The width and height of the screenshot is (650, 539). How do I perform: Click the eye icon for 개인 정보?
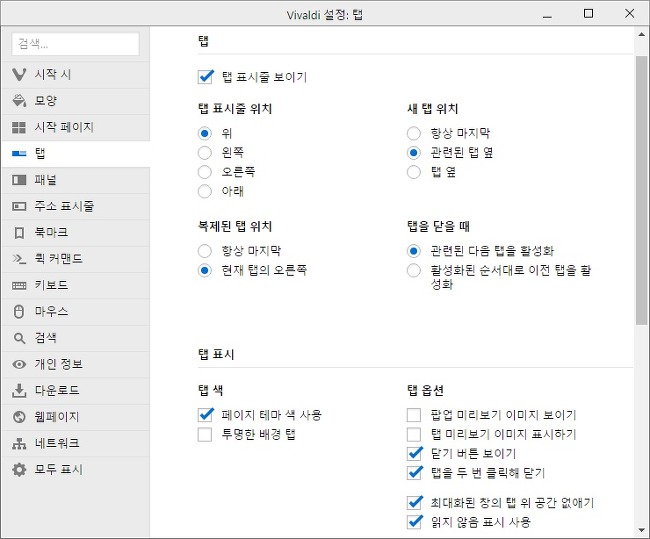(x=19, y=364)
